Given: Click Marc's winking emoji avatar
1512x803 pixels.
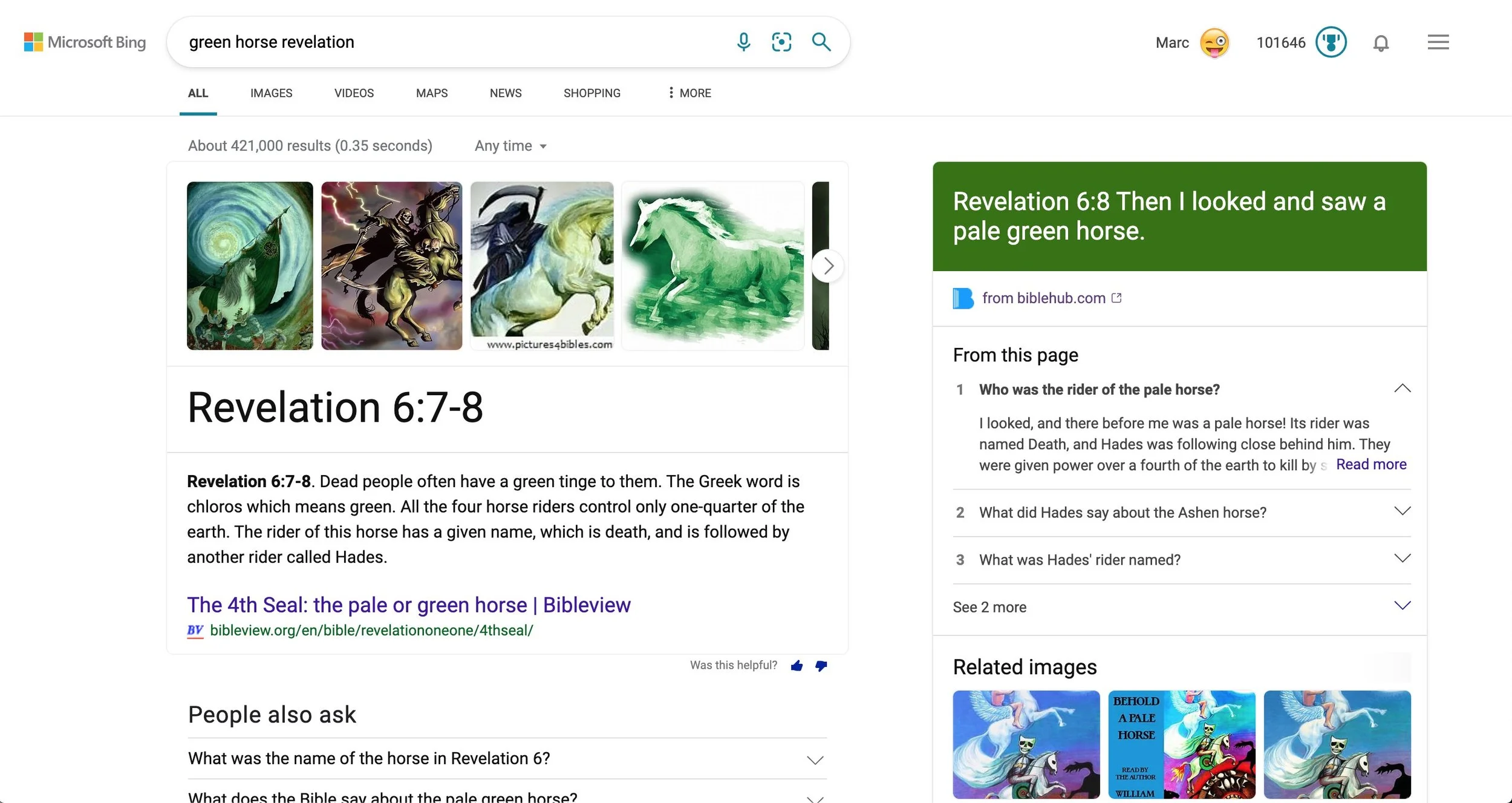Looking at the screenshot, I should (x=1214, y=43).
